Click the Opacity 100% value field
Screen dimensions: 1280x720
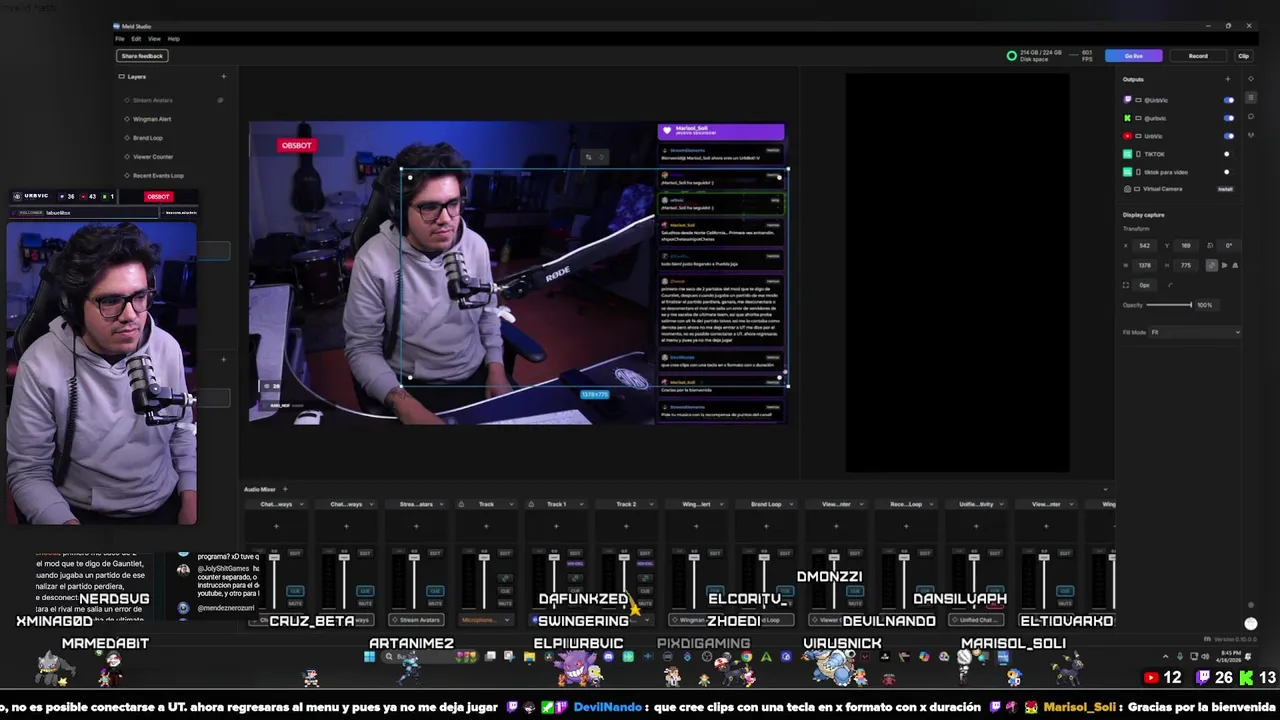coord(1205,305)
